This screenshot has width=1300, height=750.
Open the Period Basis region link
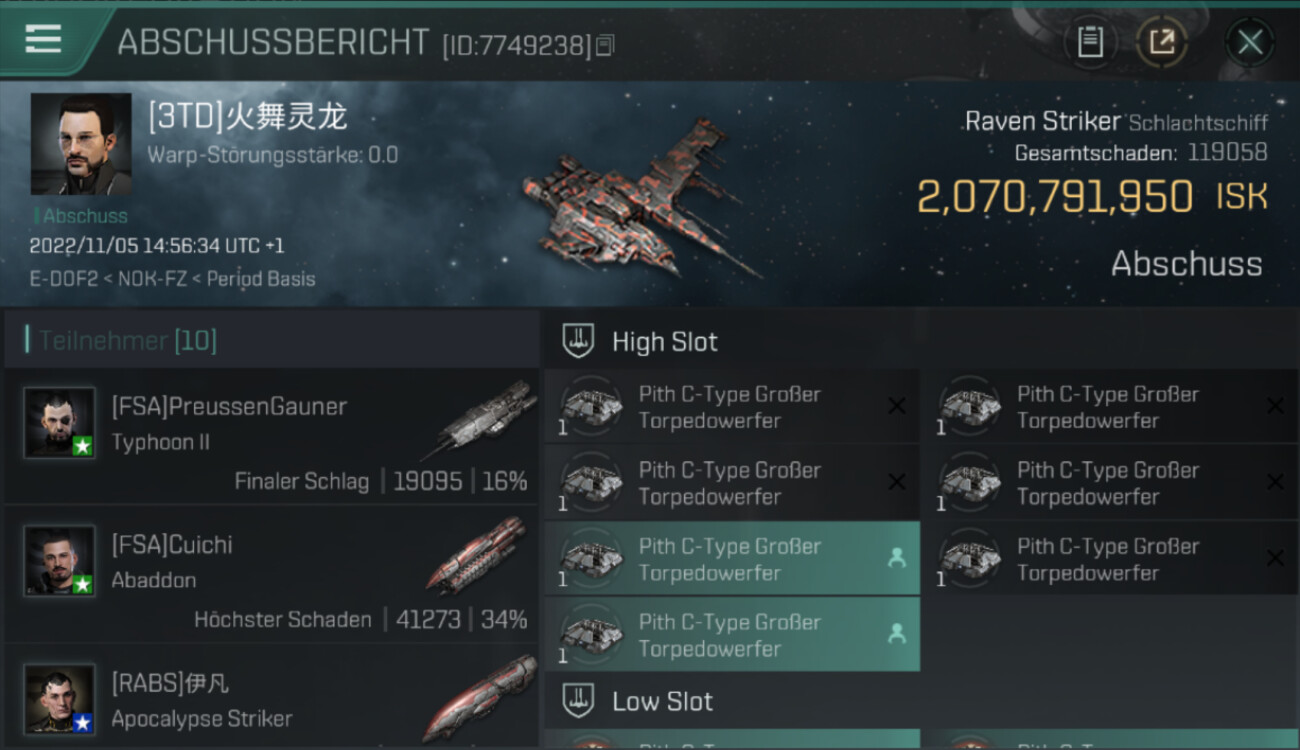[261, 279]
